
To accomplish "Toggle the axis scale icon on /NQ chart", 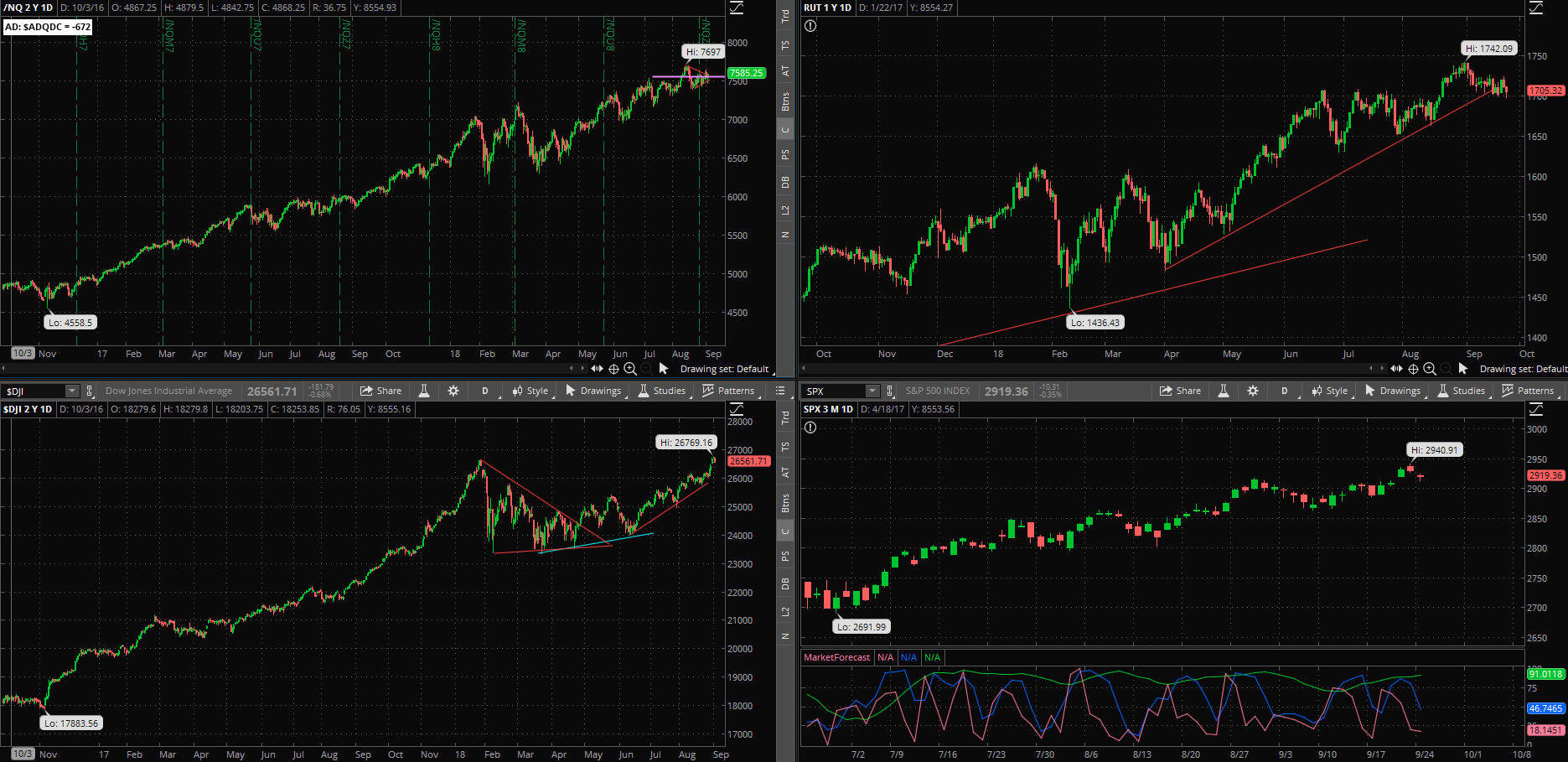I will pos(737,8).
